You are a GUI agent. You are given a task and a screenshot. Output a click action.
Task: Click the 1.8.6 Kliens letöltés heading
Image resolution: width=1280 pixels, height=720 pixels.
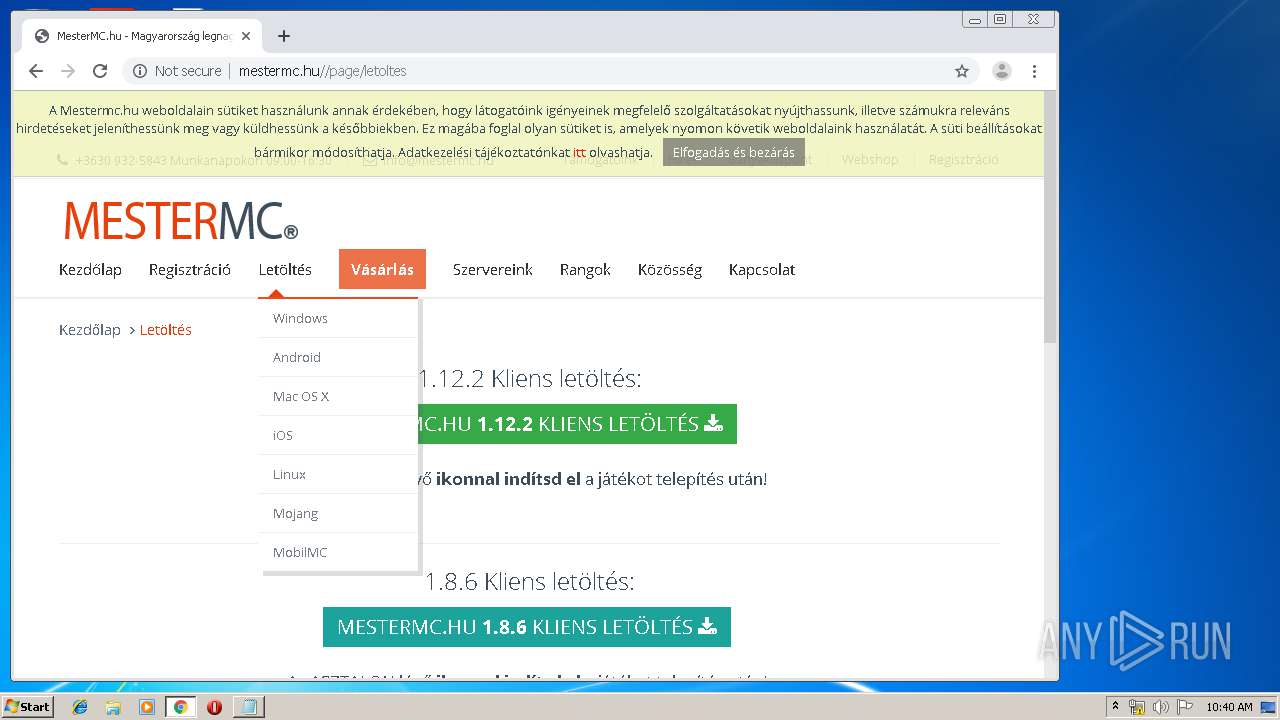pyautogui.click(x=529, y=582)
